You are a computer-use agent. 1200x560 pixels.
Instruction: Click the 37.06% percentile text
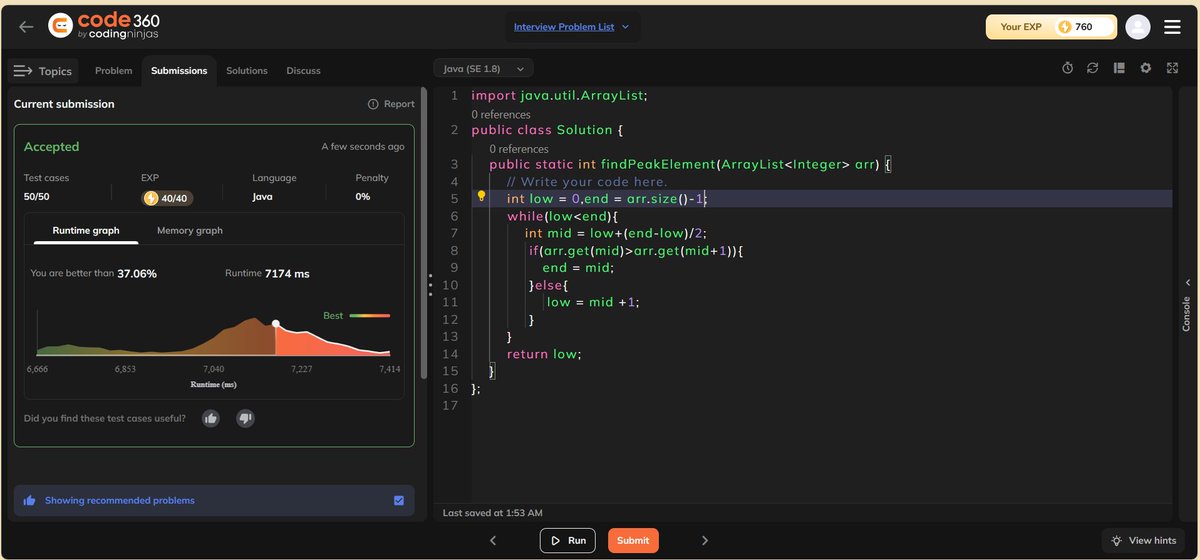(137, 273)
